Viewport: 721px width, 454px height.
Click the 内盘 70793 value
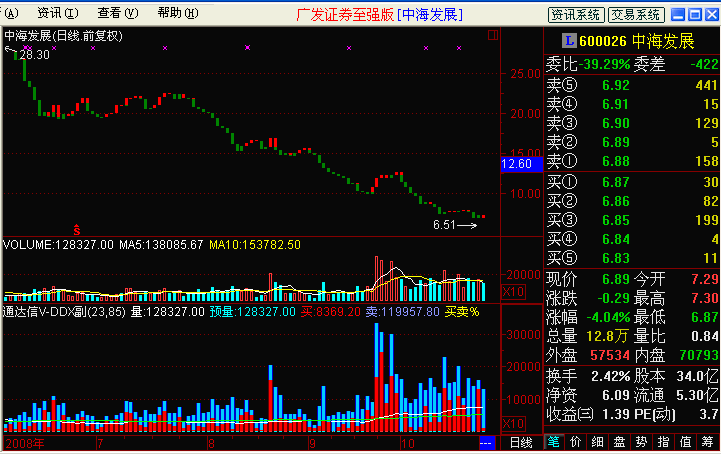click(699, 355)
